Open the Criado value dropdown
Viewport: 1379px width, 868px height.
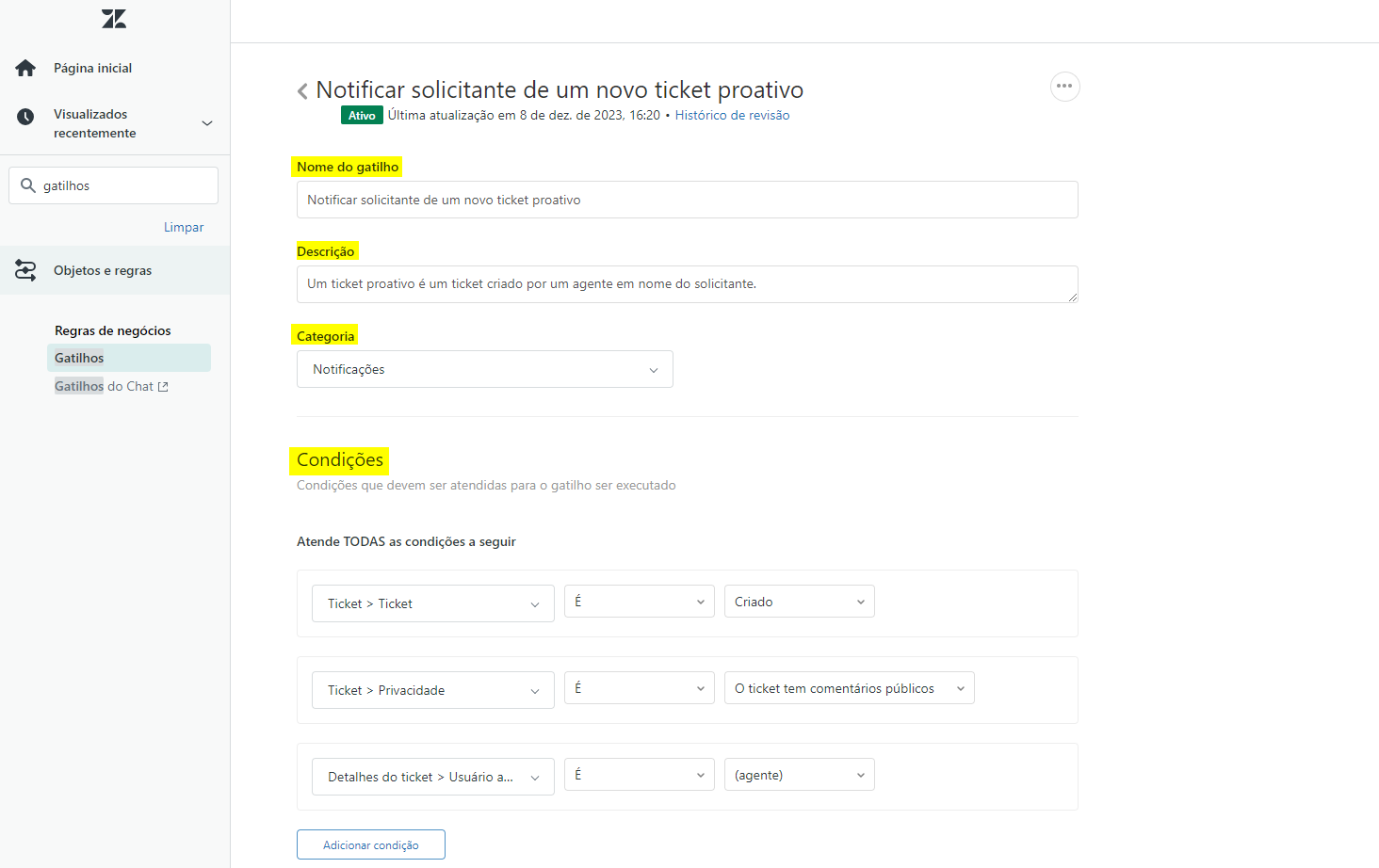[799, 602]
